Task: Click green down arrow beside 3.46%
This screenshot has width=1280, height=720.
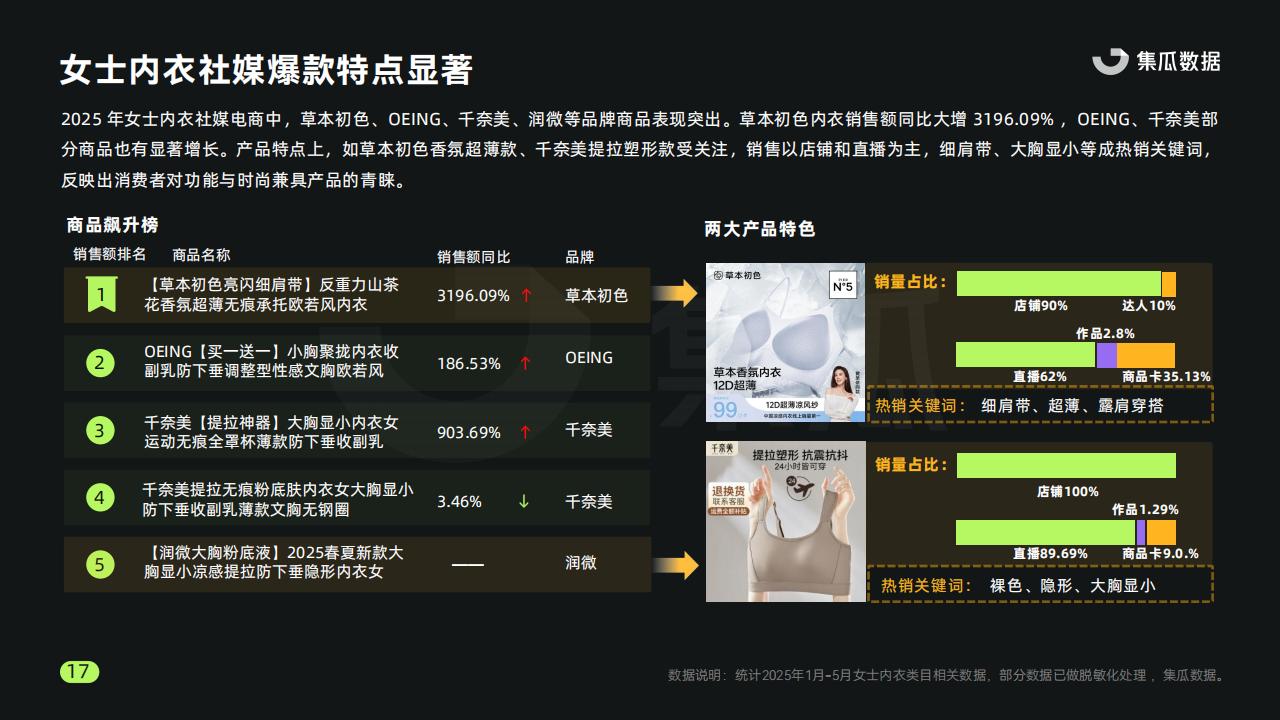Action: click(x=524, y=501)
